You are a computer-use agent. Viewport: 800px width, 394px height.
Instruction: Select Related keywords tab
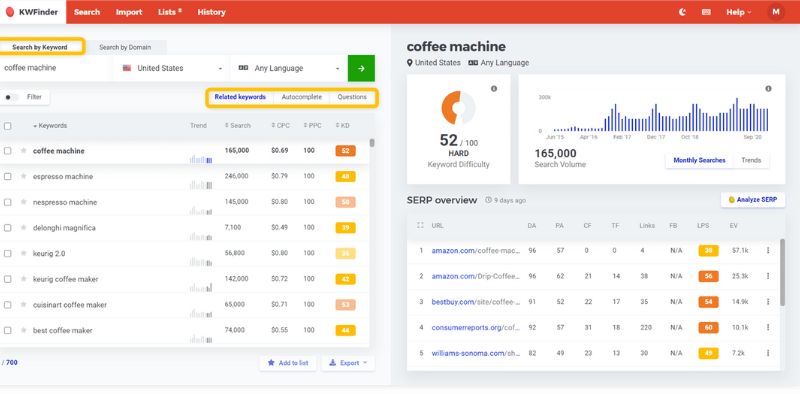point(240,97)
